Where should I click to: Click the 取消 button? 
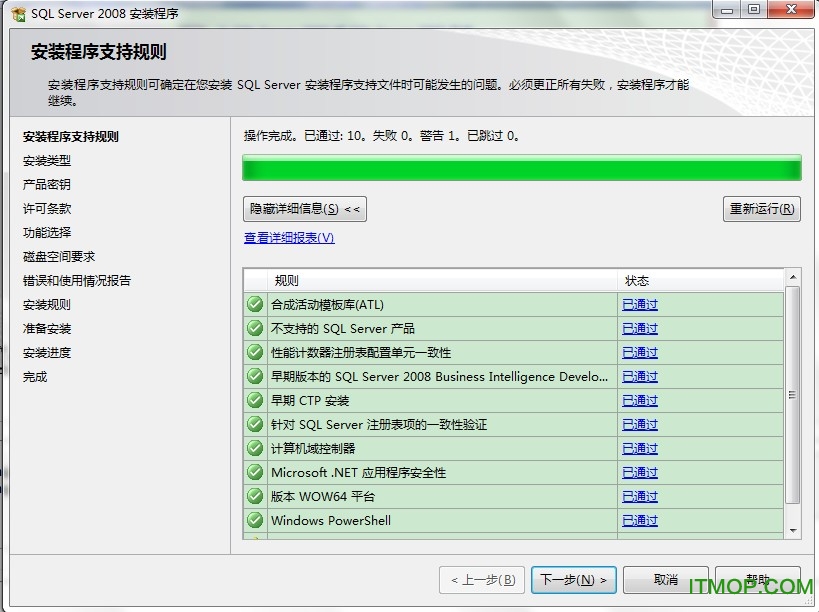click(666, 580)
